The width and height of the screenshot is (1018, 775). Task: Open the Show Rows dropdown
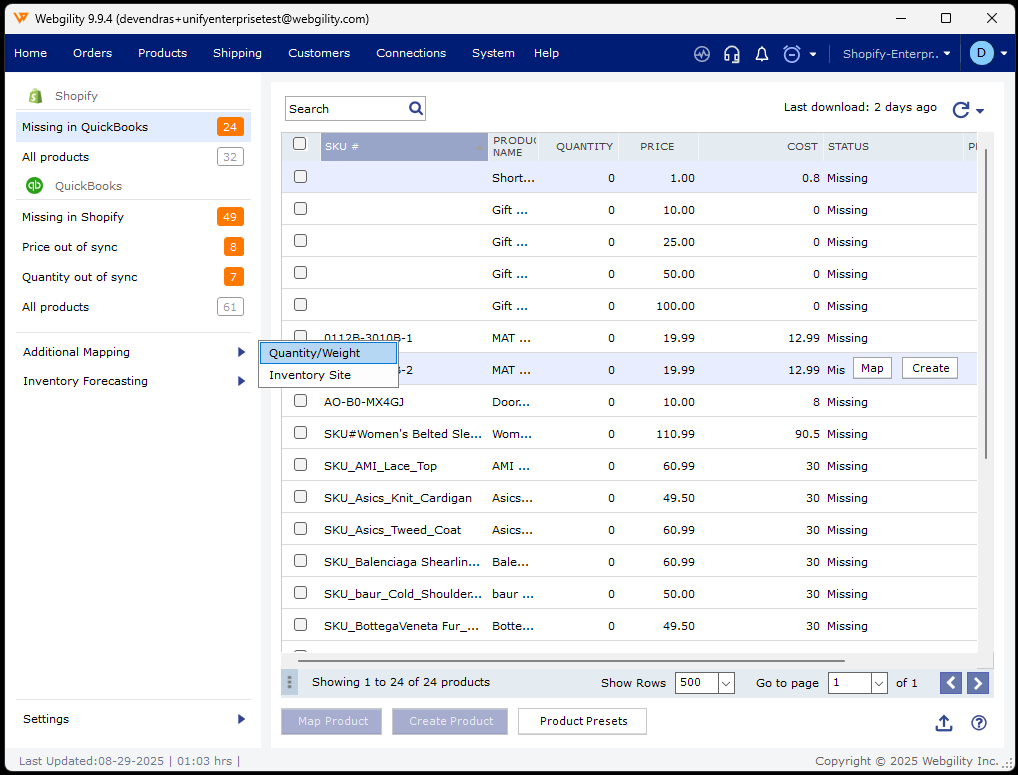click(726, 683)
